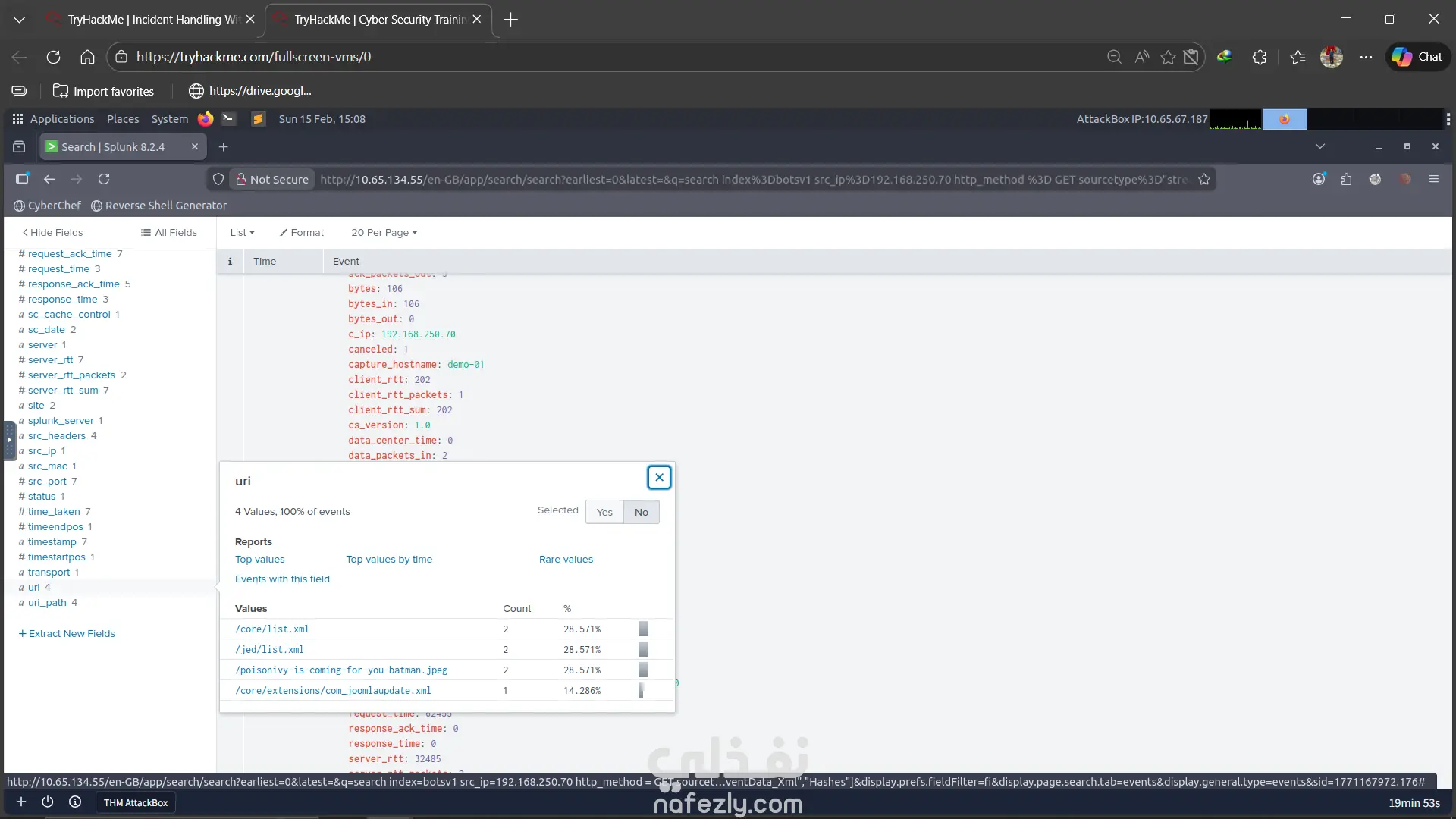Open the Top values report link

click(x=259, y=560)
